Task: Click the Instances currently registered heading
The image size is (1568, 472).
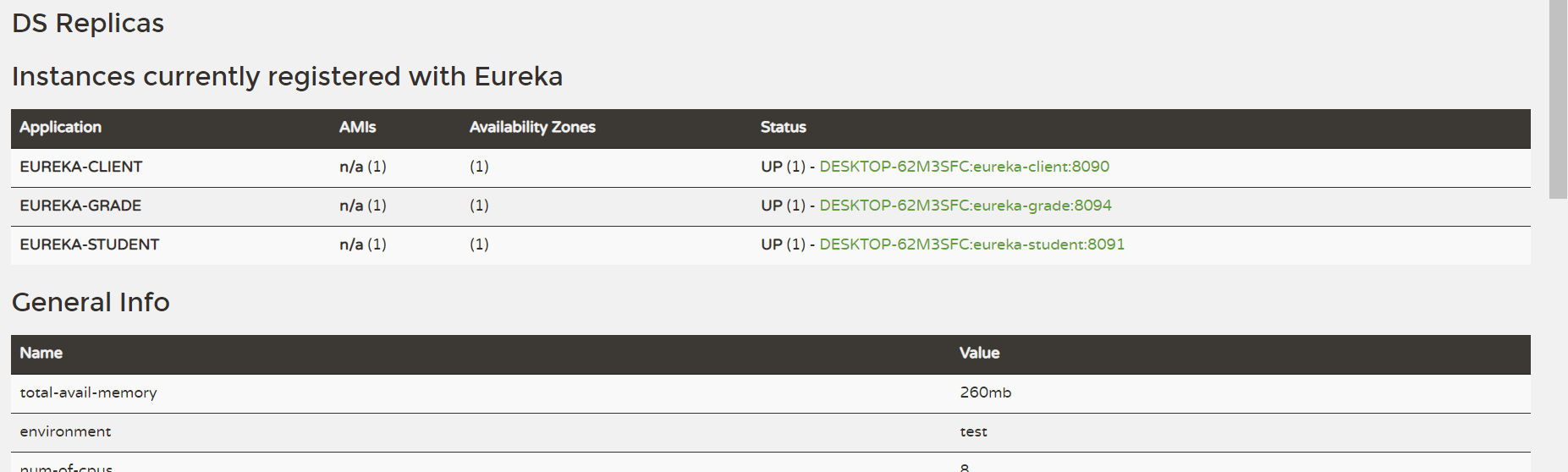Action: (x=287, y=76)
